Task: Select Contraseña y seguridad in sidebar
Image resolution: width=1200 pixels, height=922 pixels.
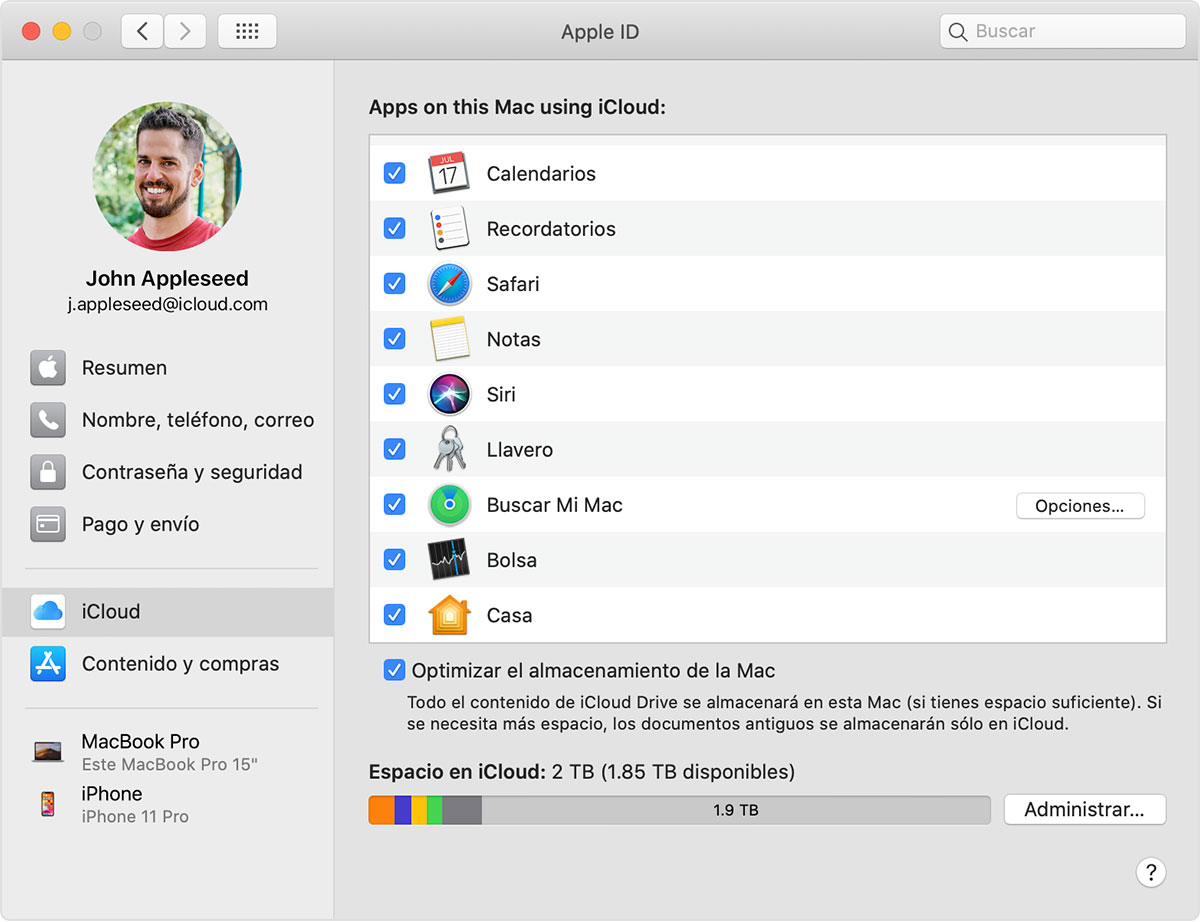Action: point(191,472)
